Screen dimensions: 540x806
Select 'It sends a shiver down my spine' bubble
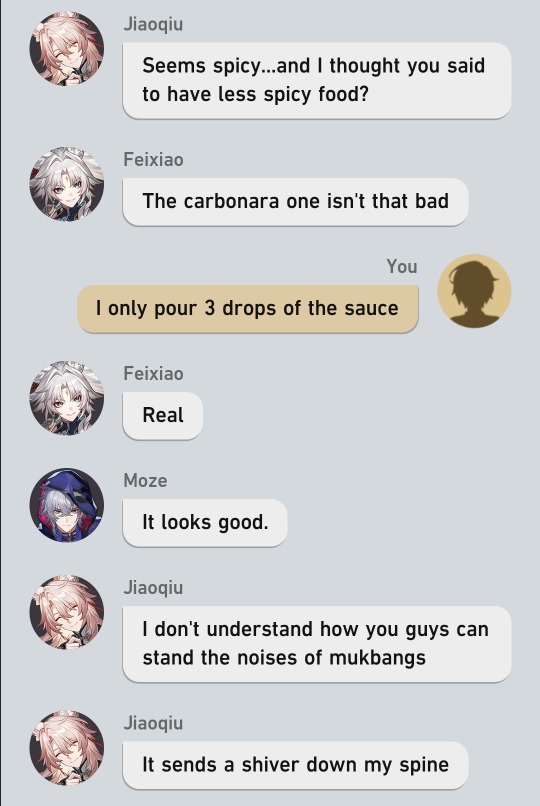pyautogui.click(x=295, y=765)
